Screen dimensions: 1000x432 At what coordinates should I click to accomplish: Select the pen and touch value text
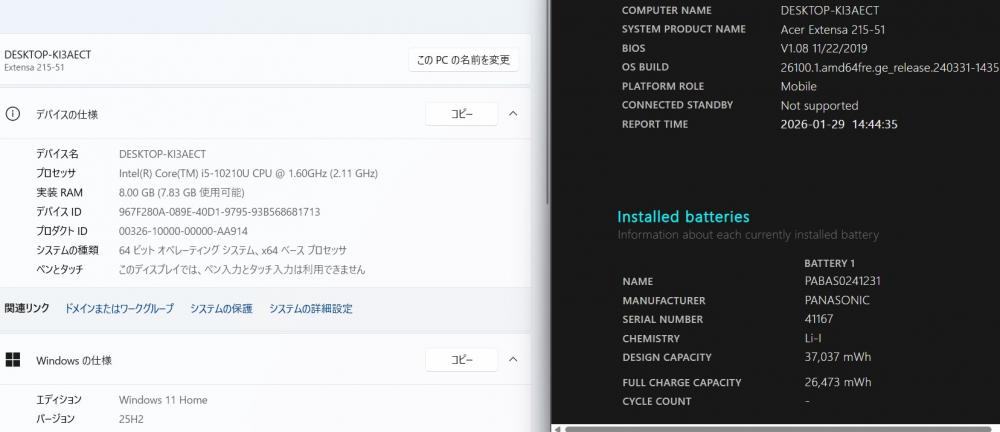tap(242, 269)
